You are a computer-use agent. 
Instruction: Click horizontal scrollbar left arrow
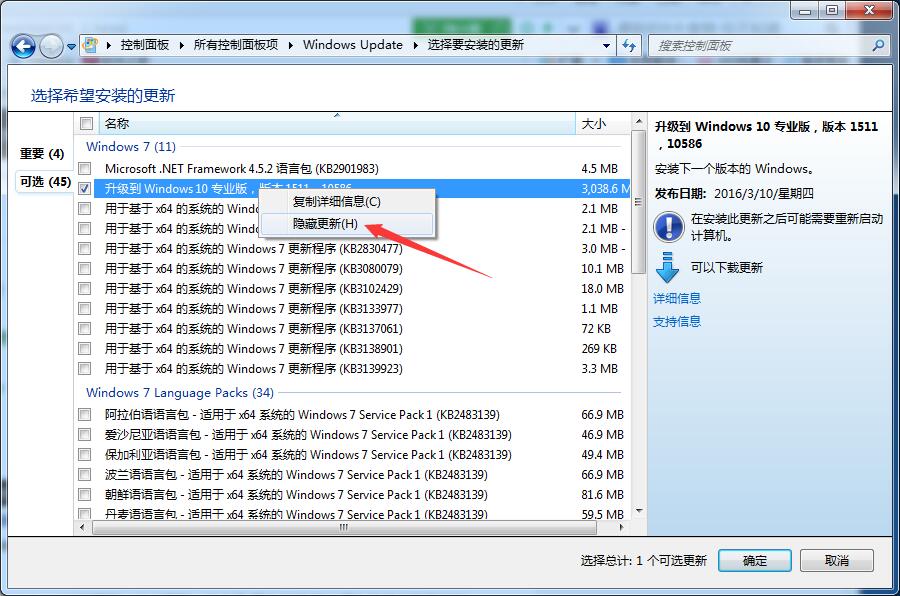click(x=83, y=527)
